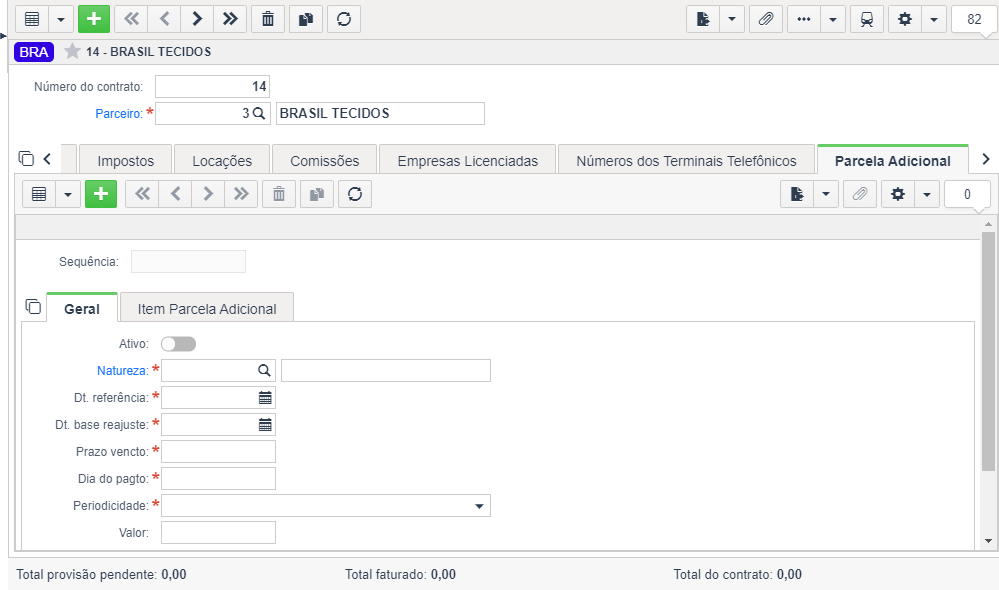Expand the Periodicidade dropdown
The width and height of the screenshot is (999, 590).
tap(479, 506)
